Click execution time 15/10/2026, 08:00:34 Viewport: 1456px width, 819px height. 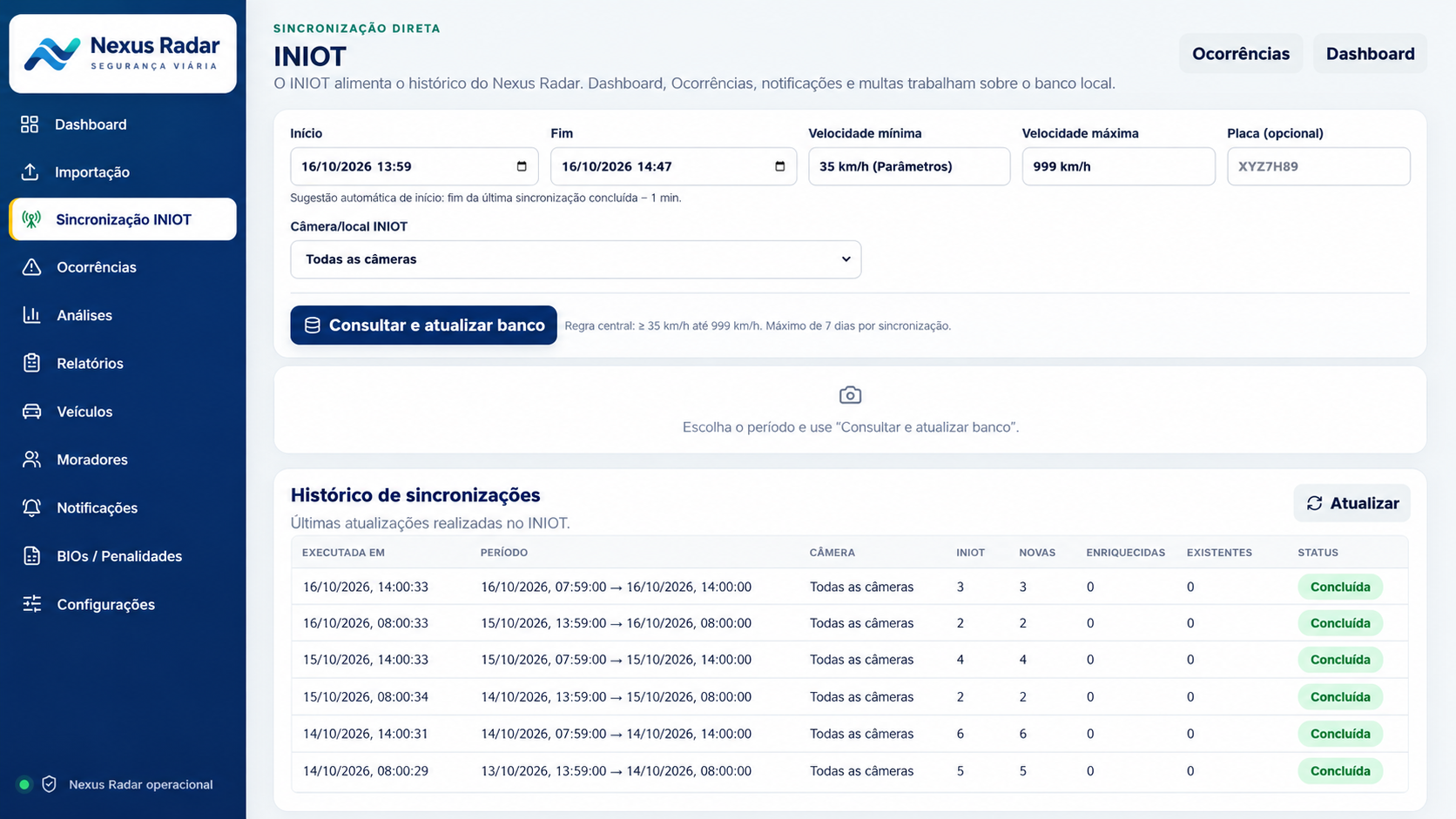pos(366,697)
